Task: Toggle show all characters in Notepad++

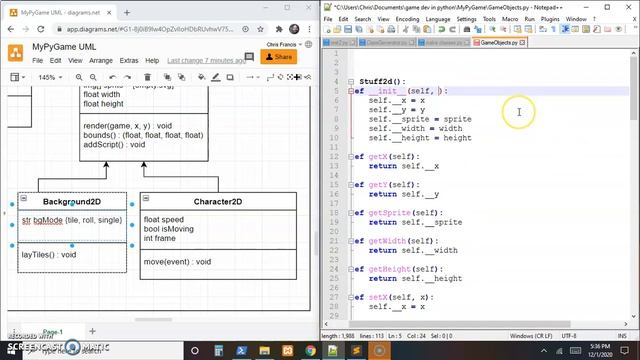Action: coord(553,29)
